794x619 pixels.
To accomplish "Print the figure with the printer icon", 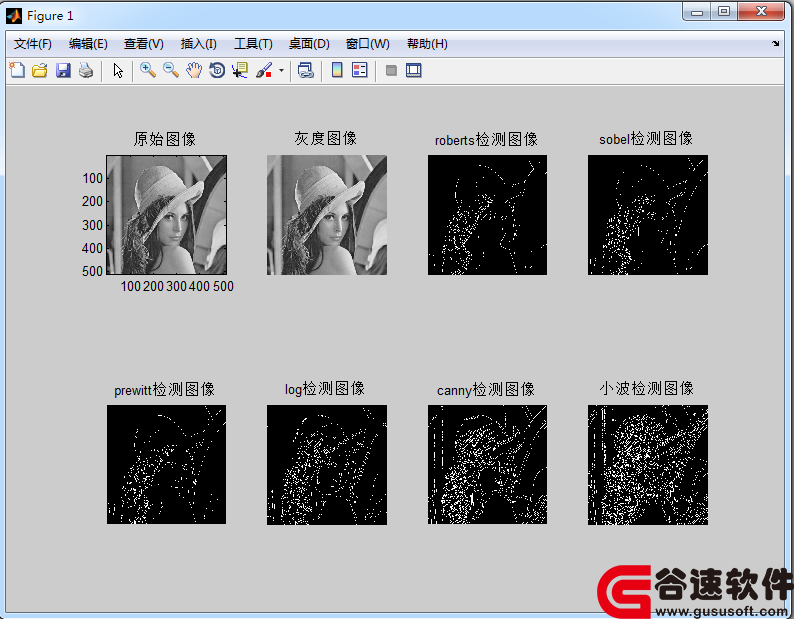I will click(86, 70).
